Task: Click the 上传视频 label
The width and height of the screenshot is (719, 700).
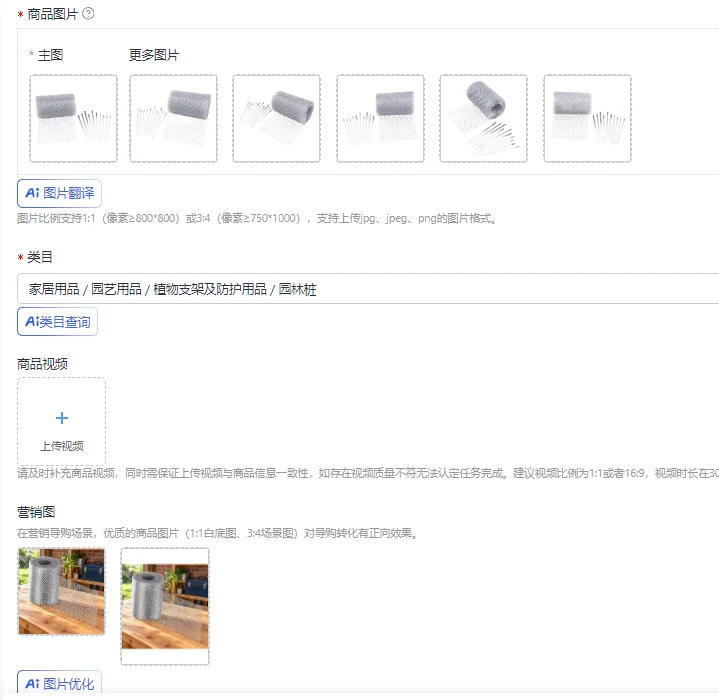Action: [61, 446]
